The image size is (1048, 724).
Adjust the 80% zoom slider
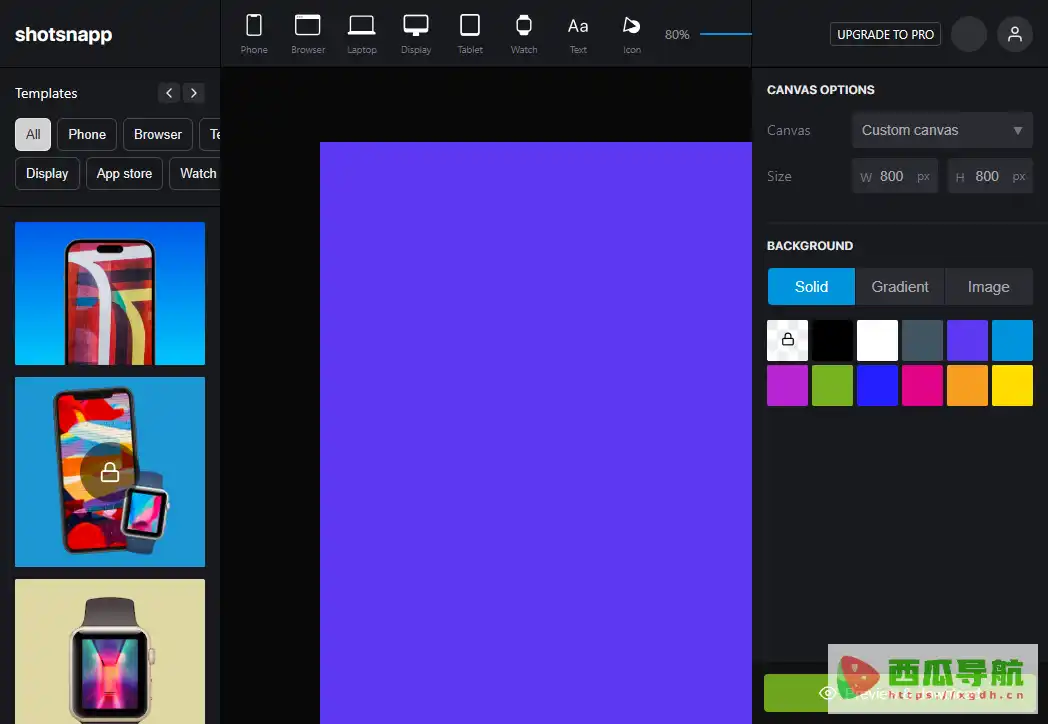pos(725,34)
